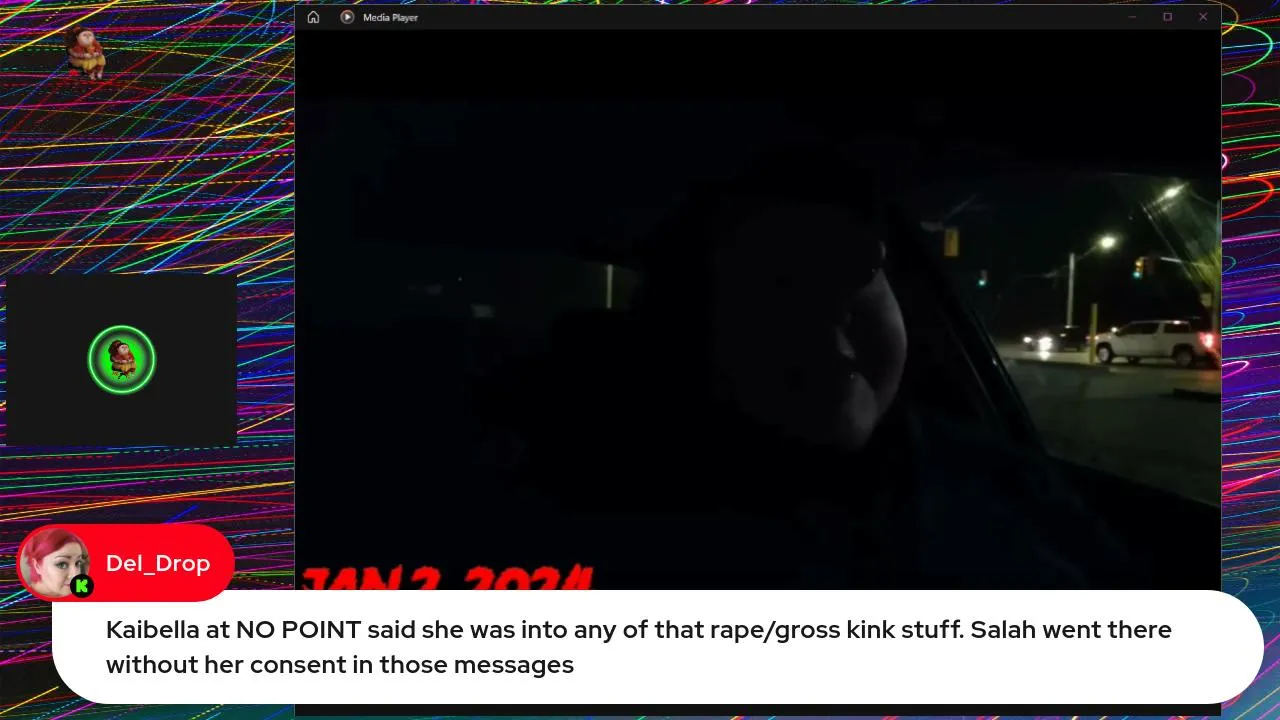Click the green-ringed avatar in the dark panel

(122, 360)
